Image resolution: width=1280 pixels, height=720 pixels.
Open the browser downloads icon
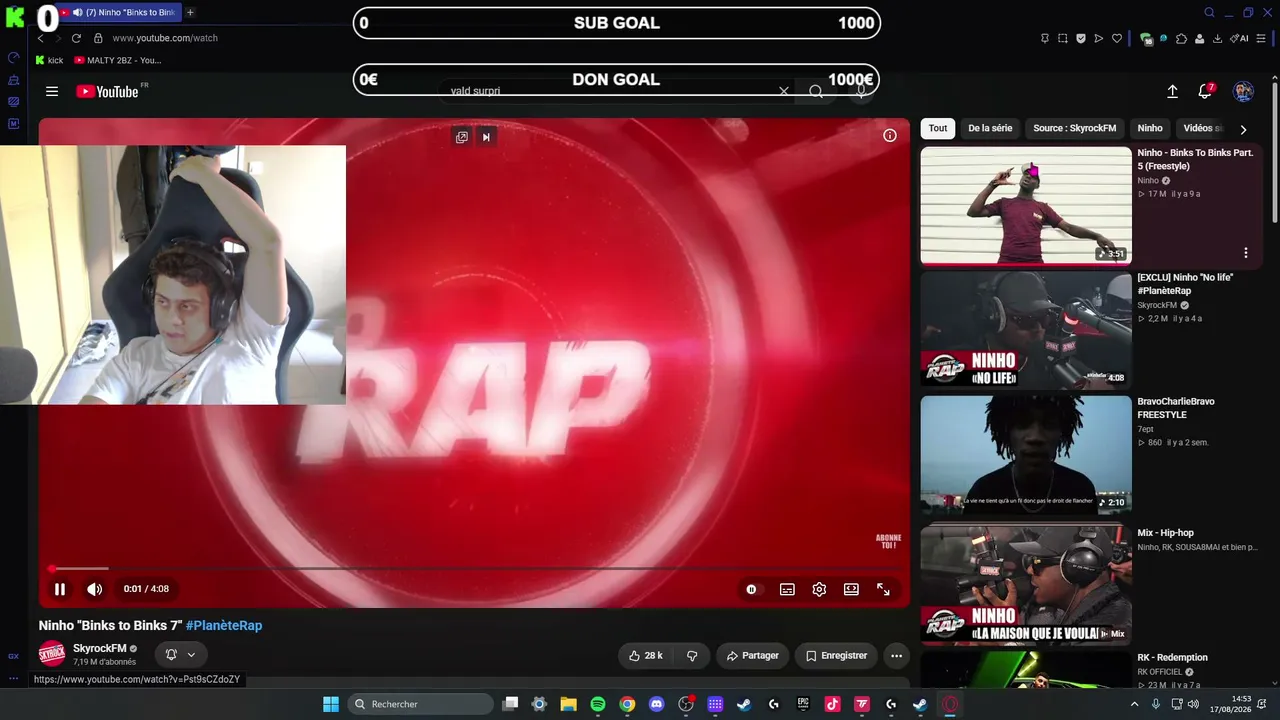point(1218,38)
